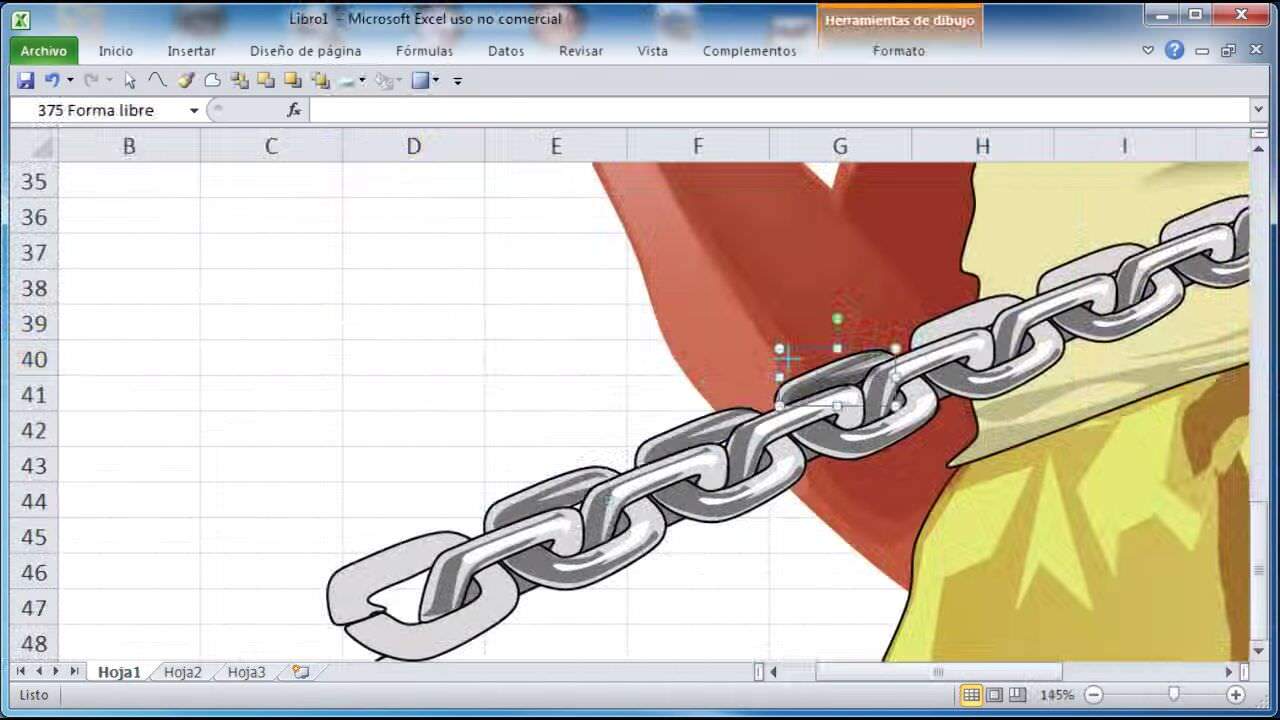Undo the last action
1280x720 pixels.
[52, 81]
